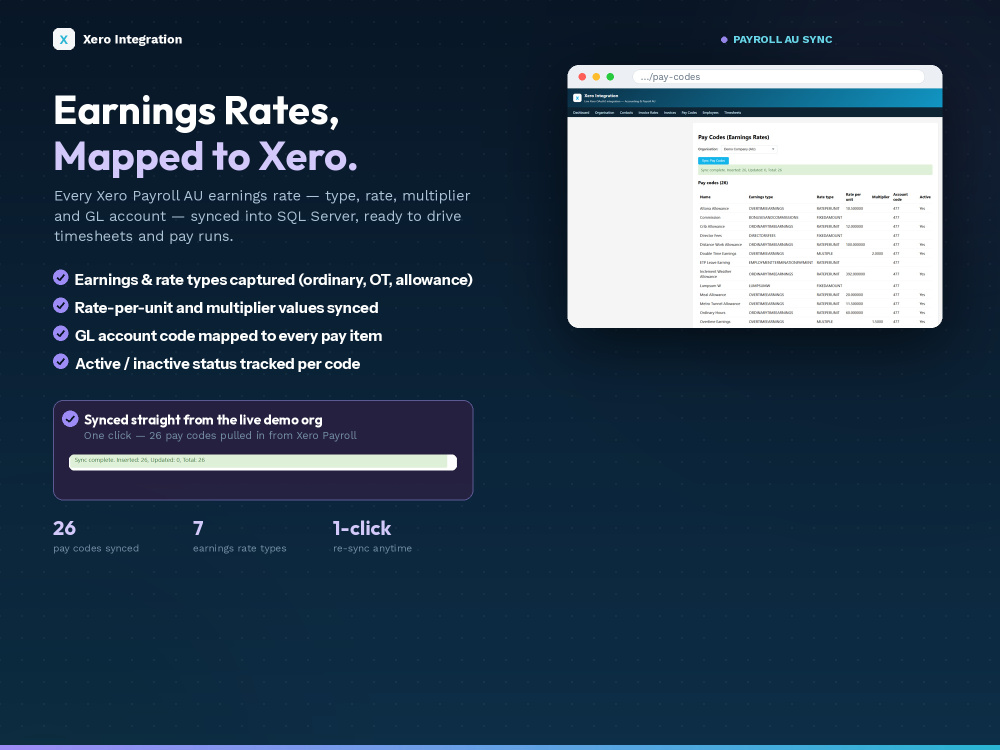This screenshot has width=1000, height=750.
Task: Click the Account code column header
Action: 901,196
